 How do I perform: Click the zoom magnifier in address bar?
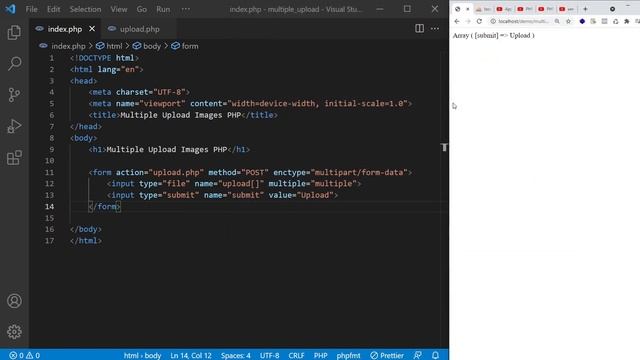tap(557, 21)
